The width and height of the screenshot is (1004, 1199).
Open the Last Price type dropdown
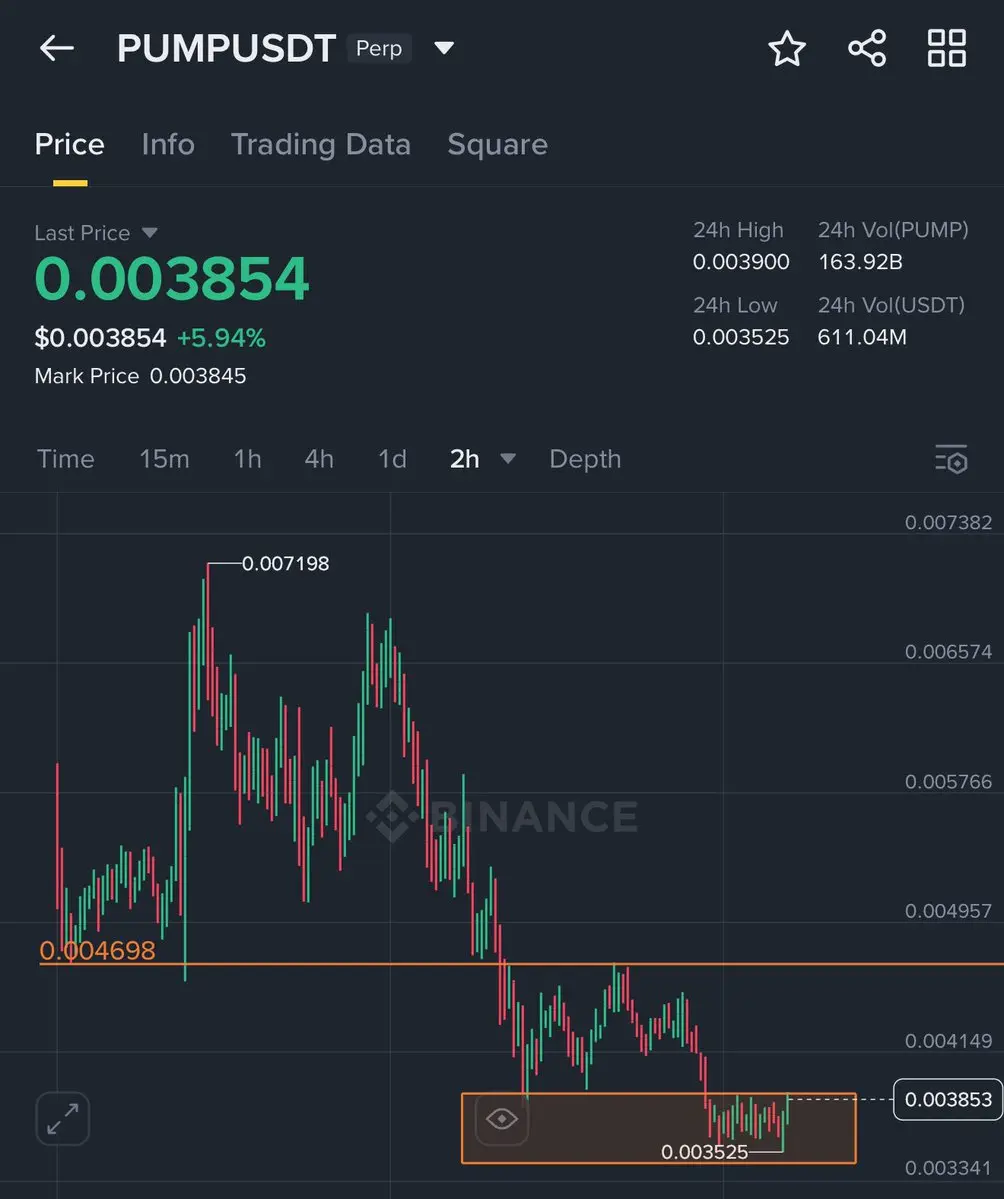150,232
